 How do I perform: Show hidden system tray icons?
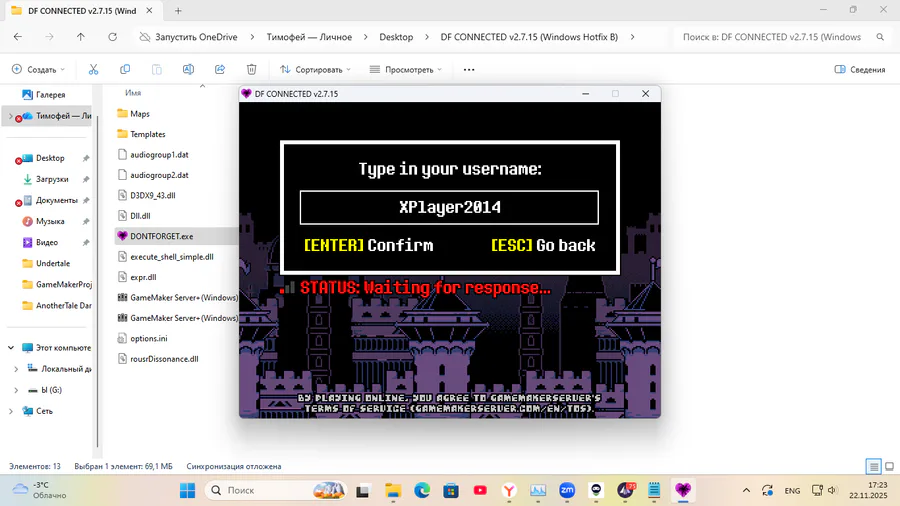pyautogui.click(x=746, y=491)
